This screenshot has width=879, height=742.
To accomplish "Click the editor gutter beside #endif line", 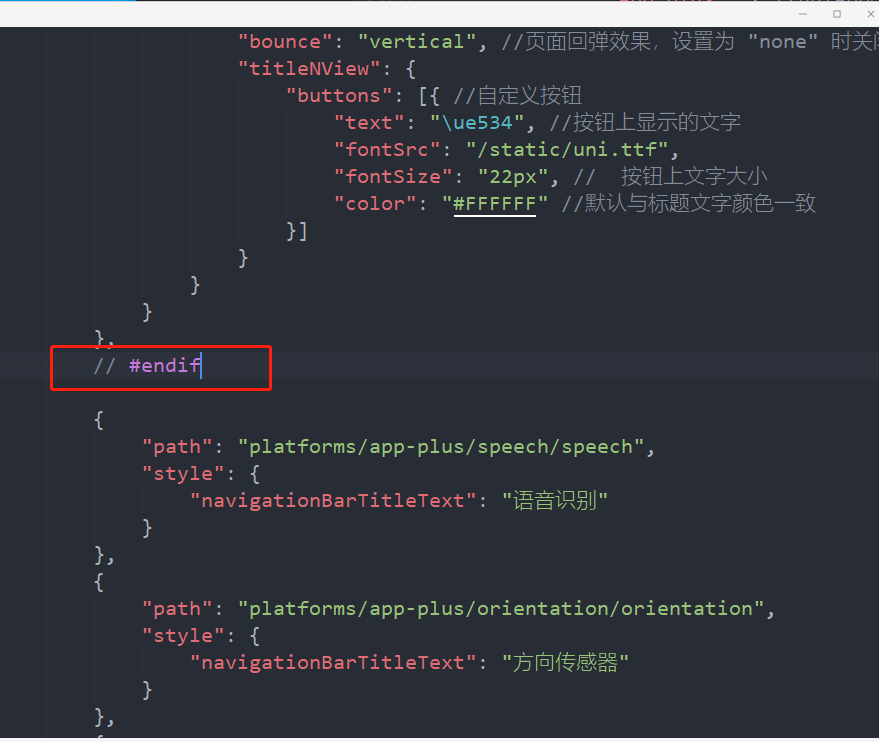I will tap(25, 365).
